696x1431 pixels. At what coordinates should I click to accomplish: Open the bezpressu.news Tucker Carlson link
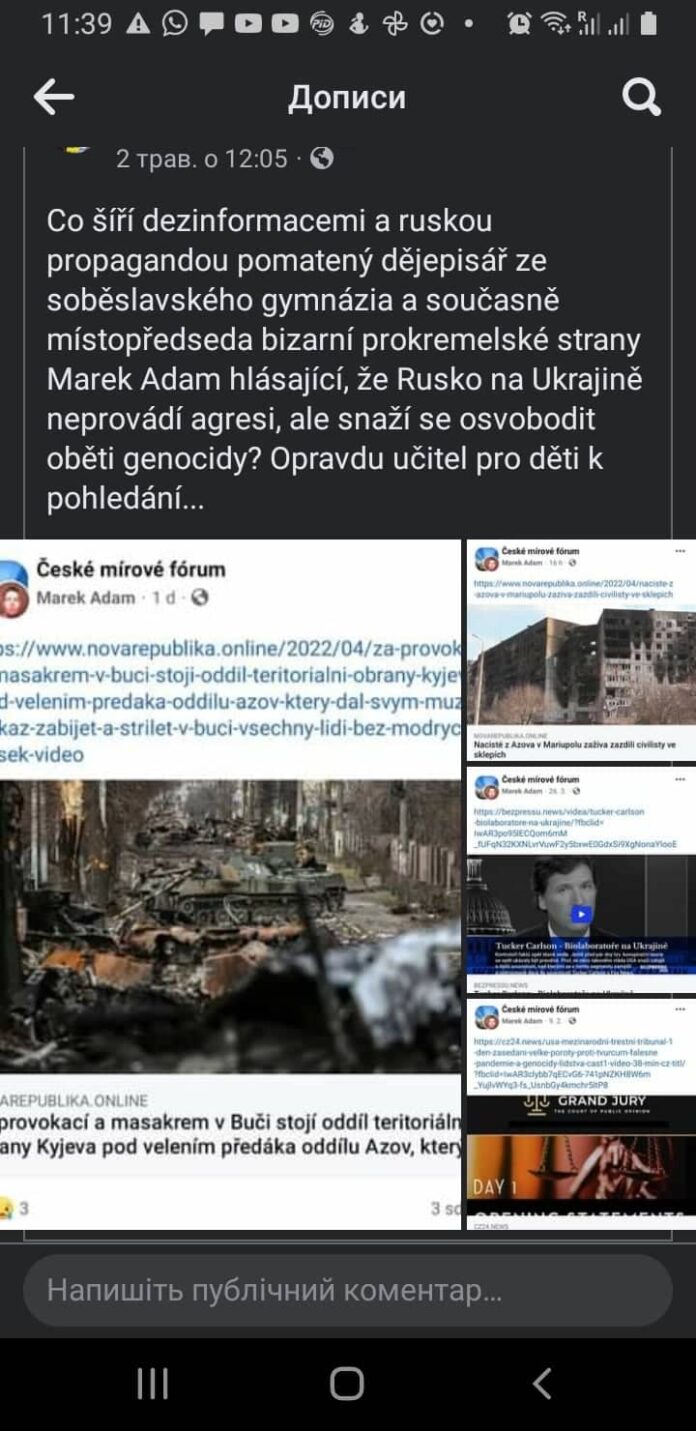click(574, 829)
